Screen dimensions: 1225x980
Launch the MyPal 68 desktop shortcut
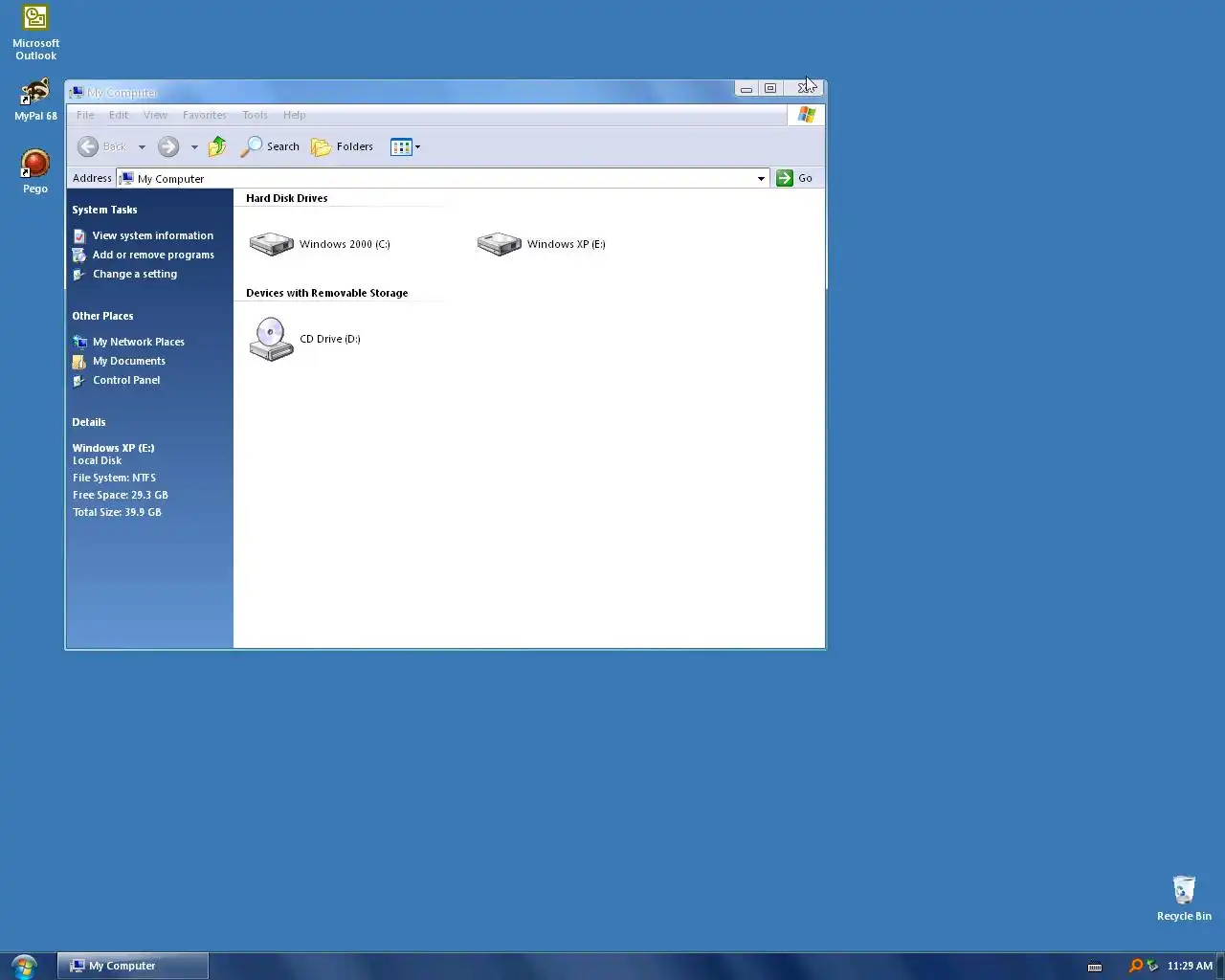[x=35, y=100]
